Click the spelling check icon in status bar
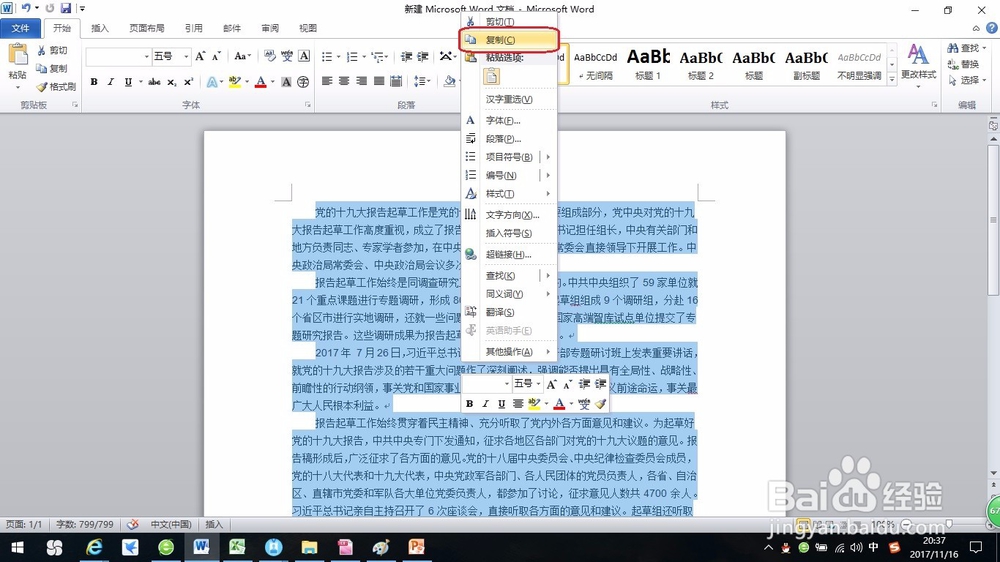 [x=133, y=524]
